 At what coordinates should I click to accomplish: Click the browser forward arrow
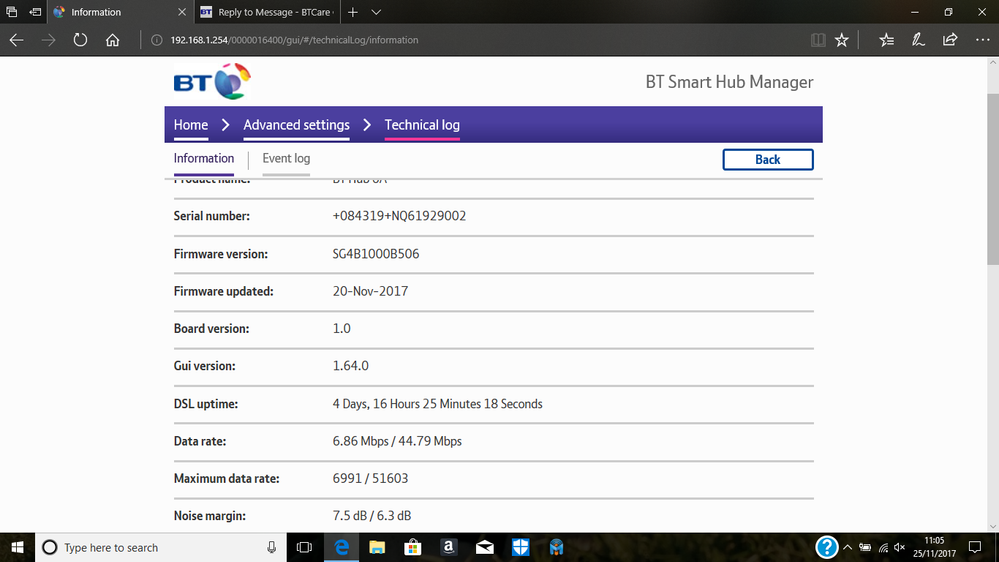point(48,40)
